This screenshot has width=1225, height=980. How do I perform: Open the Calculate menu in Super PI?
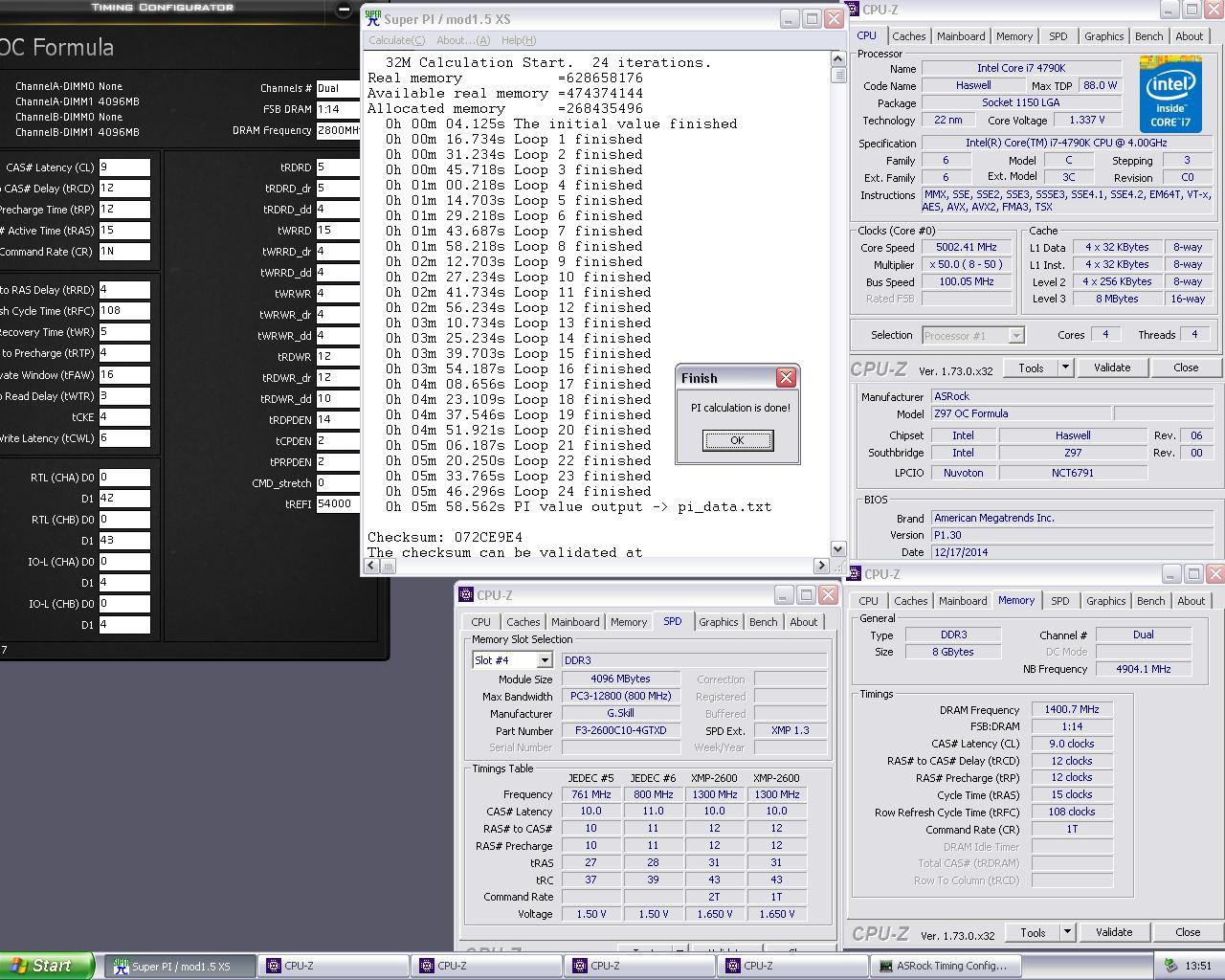[x=396, y=40]
